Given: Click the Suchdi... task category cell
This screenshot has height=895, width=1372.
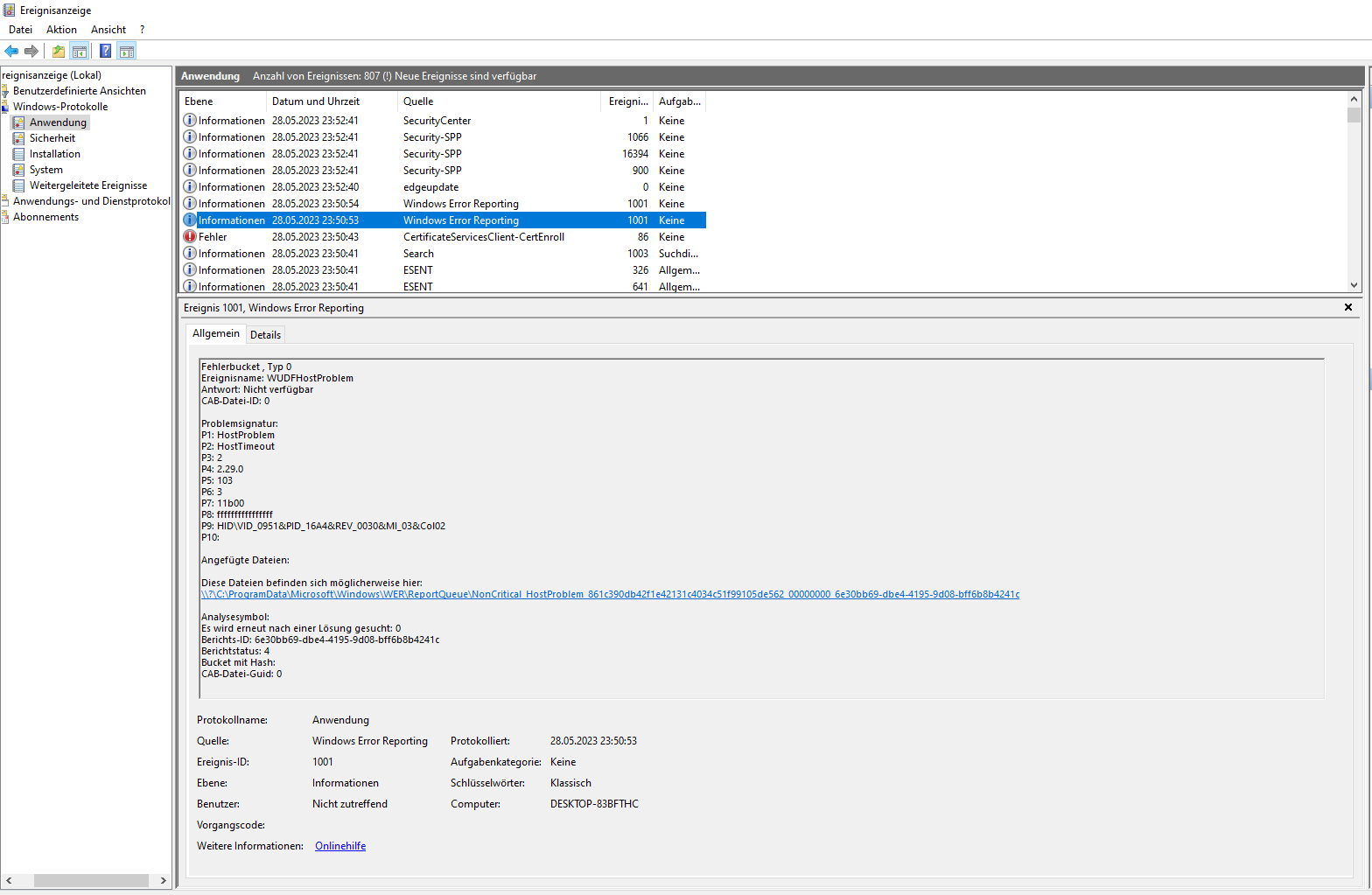Looking at the screenshot, I should point(678,254).
